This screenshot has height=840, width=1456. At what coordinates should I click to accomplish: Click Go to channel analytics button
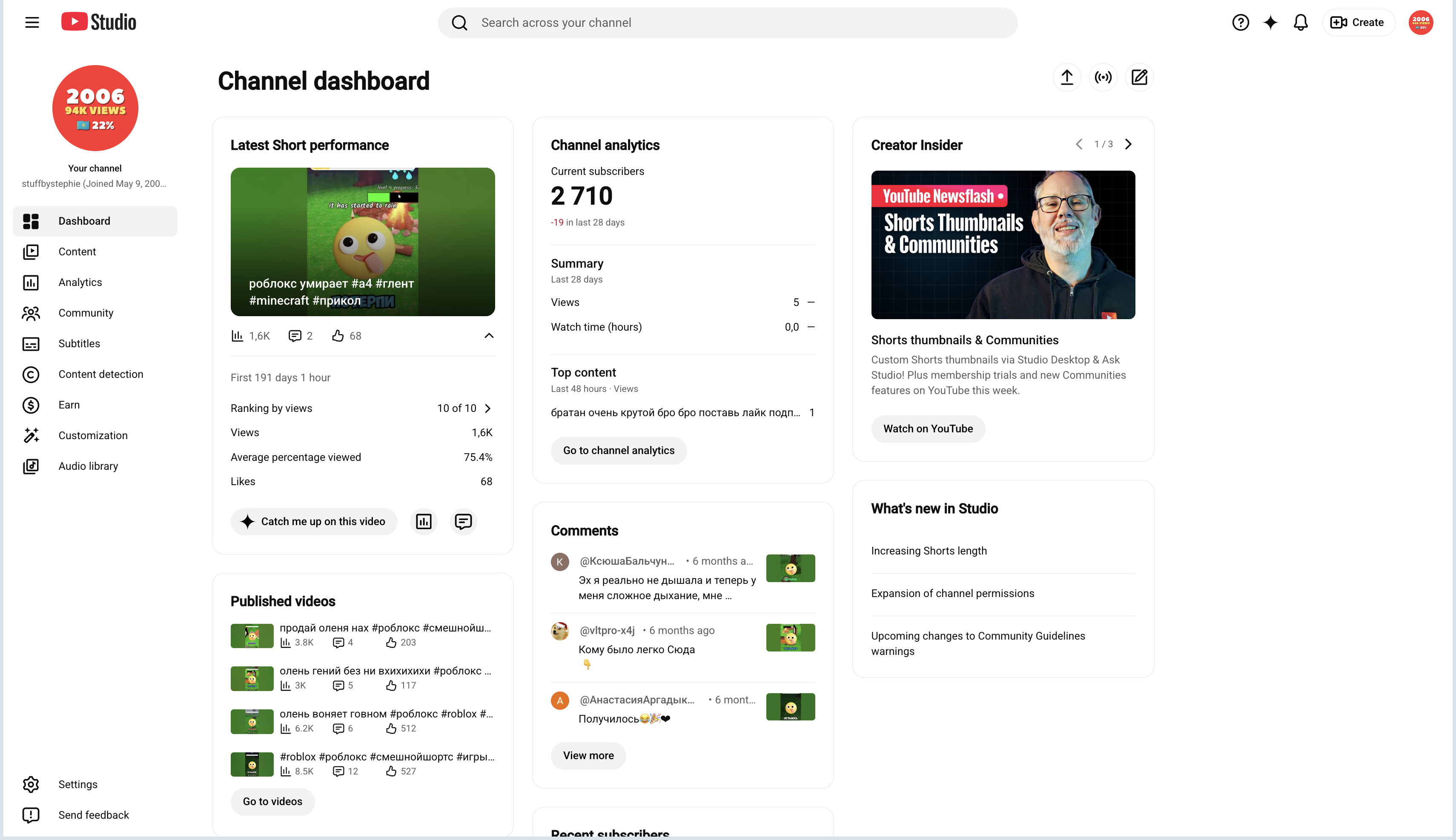point(619,451)
